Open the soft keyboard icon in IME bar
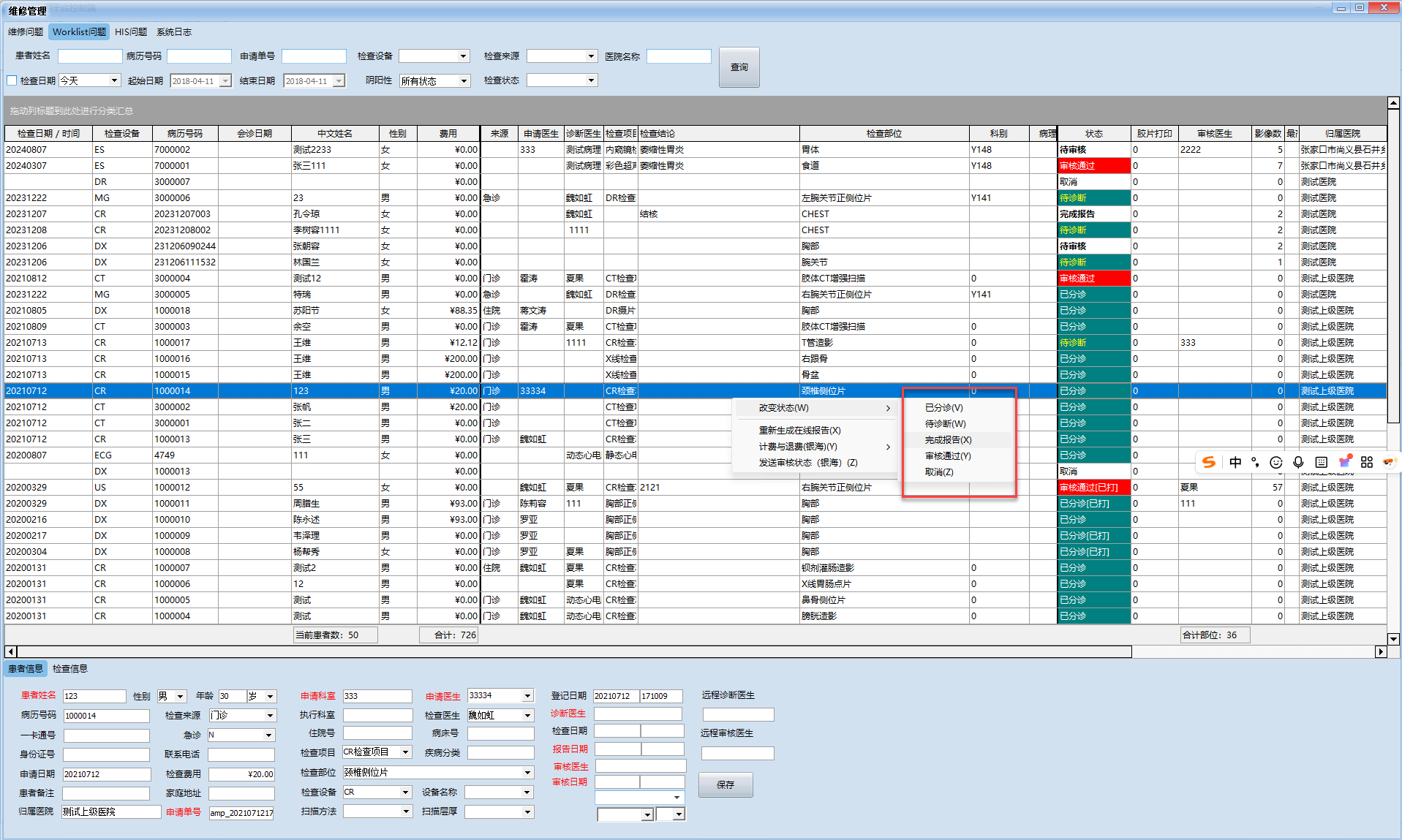1402x840 pixels. (x=1321, y=462)
